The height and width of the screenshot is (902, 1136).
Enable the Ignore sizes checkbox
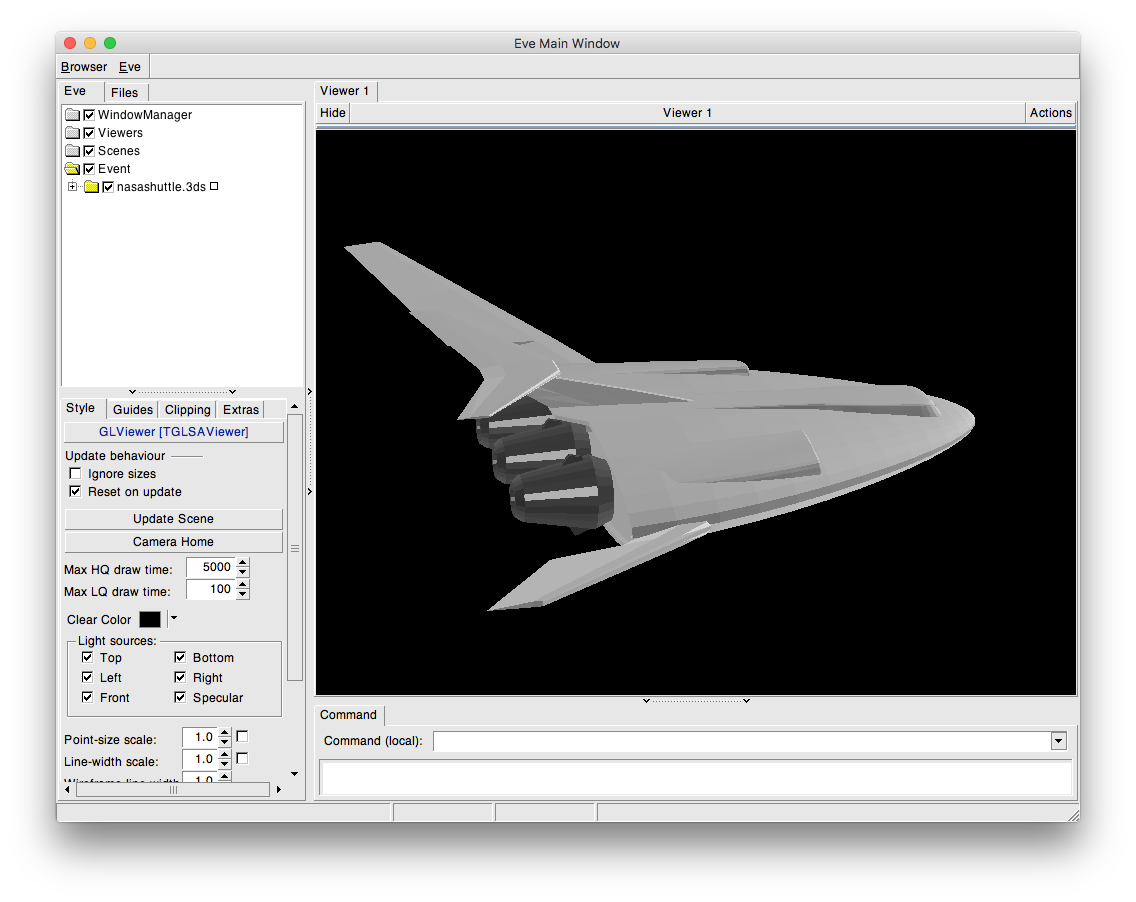75,474
